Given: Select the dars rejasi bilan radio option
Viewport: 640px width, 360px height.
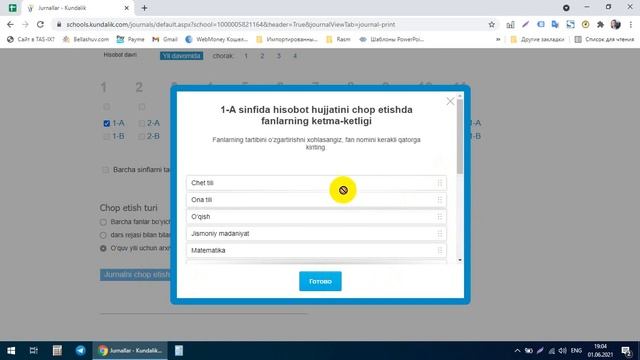Looking at the screenshot, I should click(x=103, y=235).
